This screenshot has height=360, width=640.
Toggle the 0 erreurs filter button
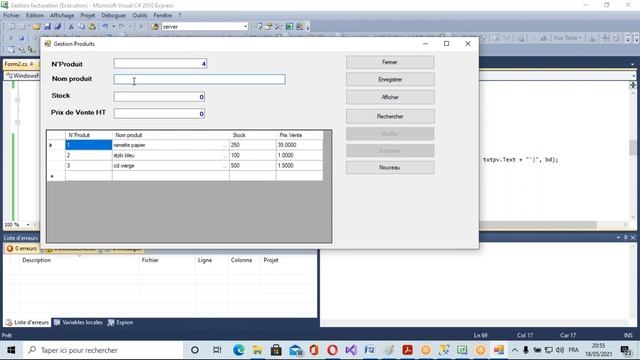[x=22, y=248]
